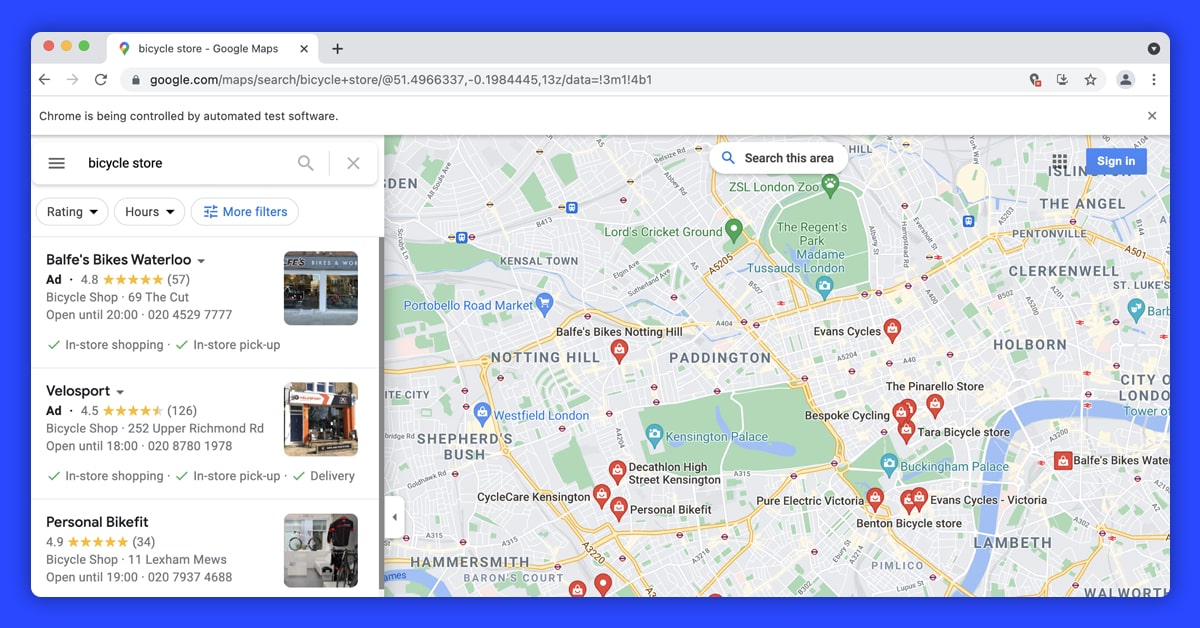Click the Evans Cycles map pin near Holborn
Viewport: 1200px width, 628px height.
click(892, 330)
